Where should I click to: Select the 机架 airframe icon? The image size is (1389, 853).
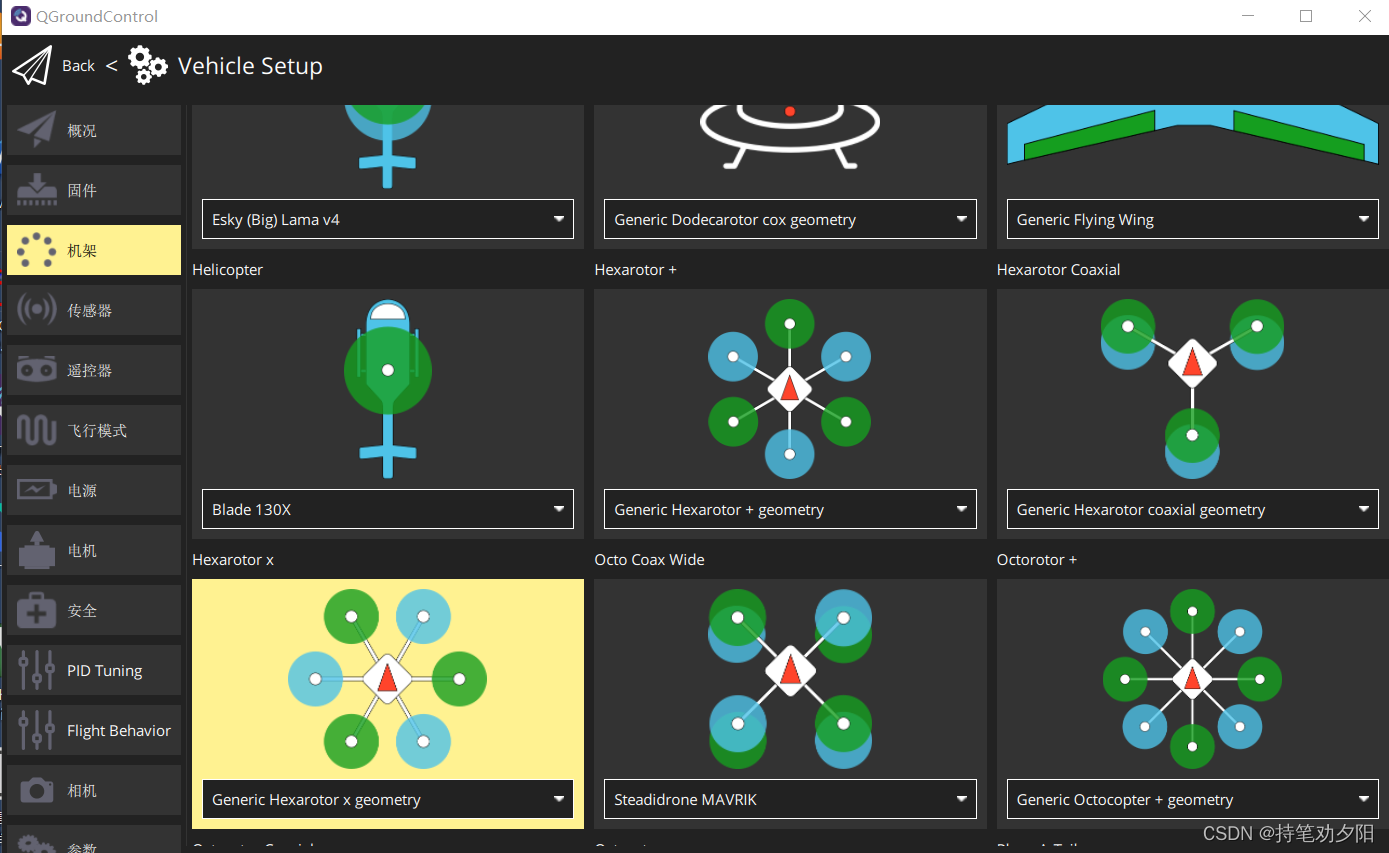(37, 250)
